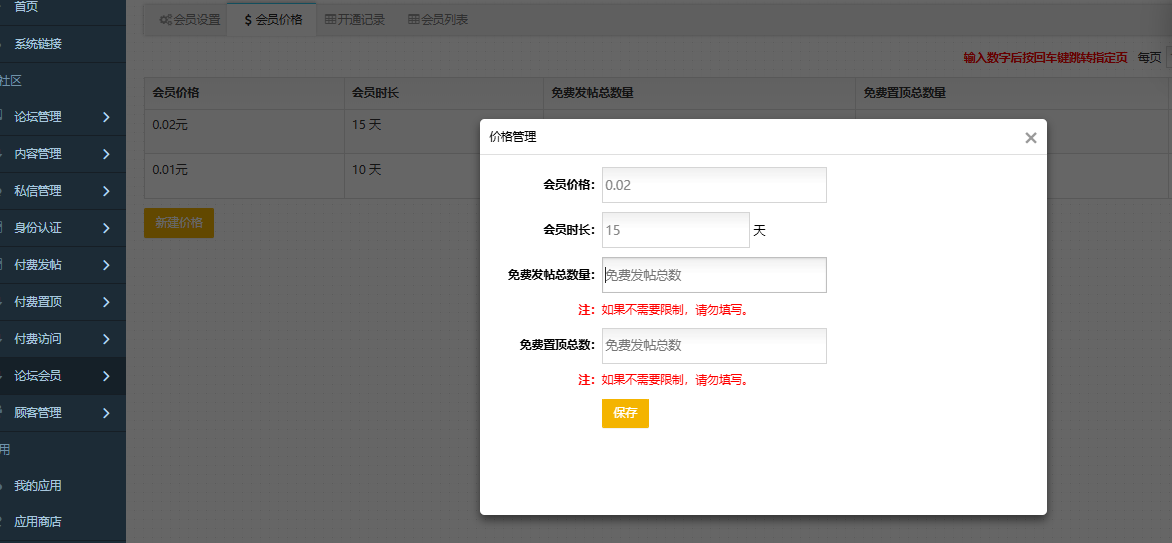The width and height of the screenshot is (1172, 543).
Task: Close the 价格管理 dialog with X
Action: (x=1031, y=138)
